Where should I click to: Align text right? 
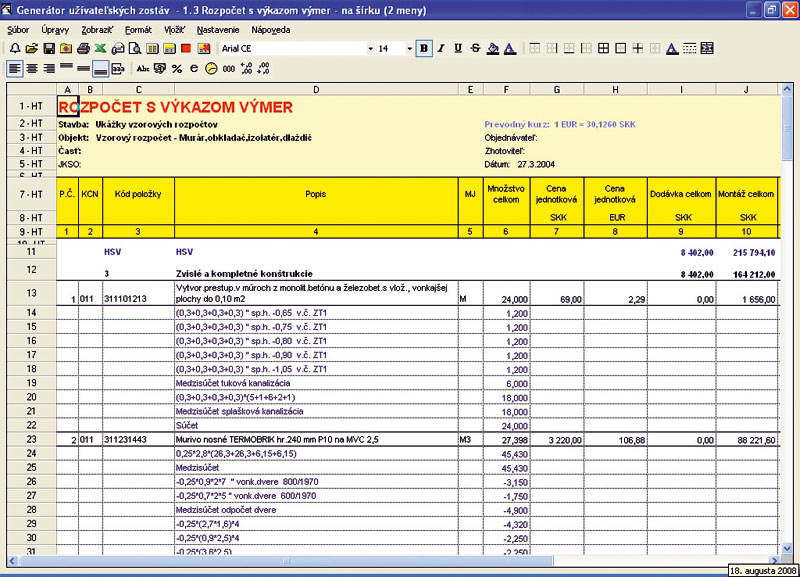click(49, 68)
